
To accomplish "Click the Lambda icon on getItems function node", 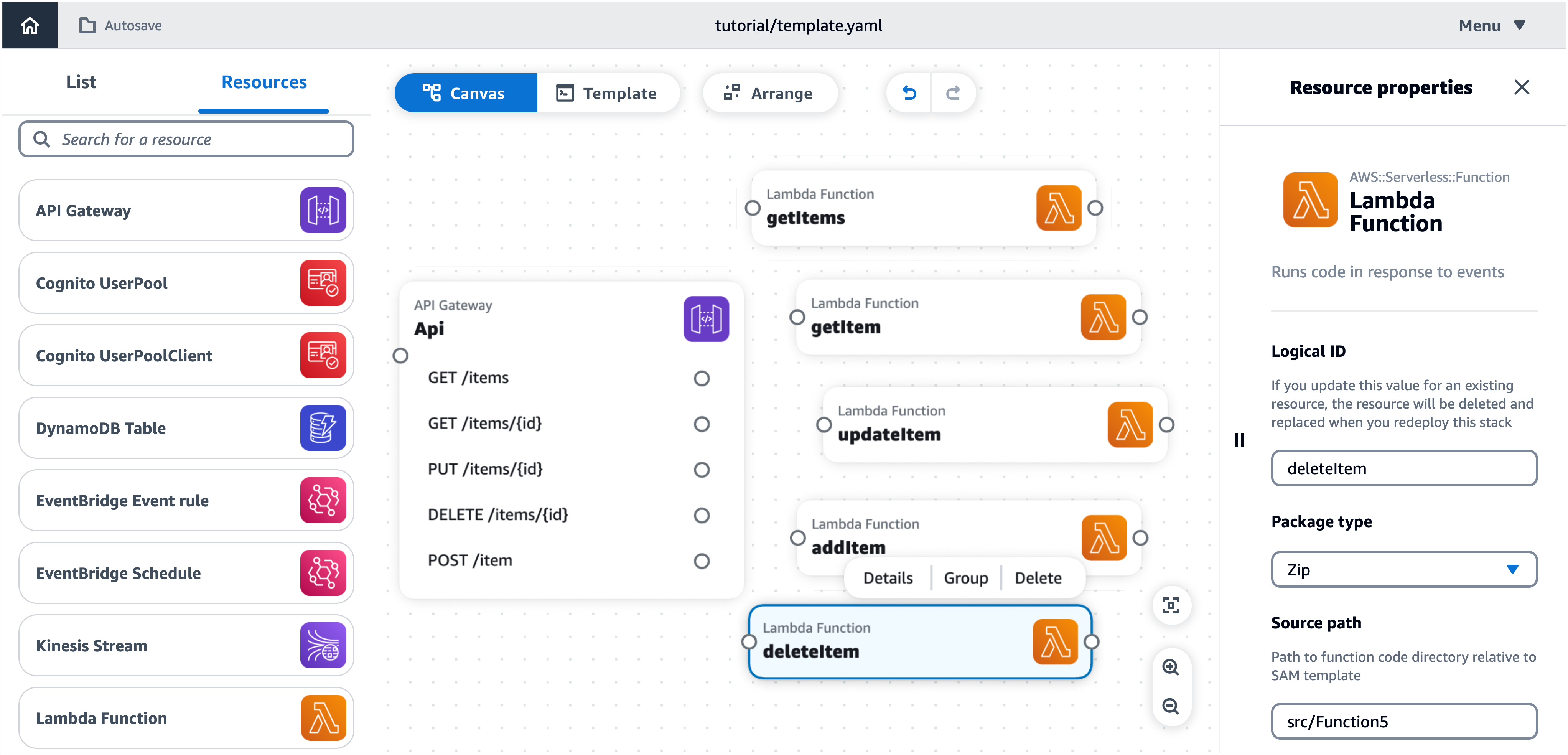I will (x=1057, y=207).
